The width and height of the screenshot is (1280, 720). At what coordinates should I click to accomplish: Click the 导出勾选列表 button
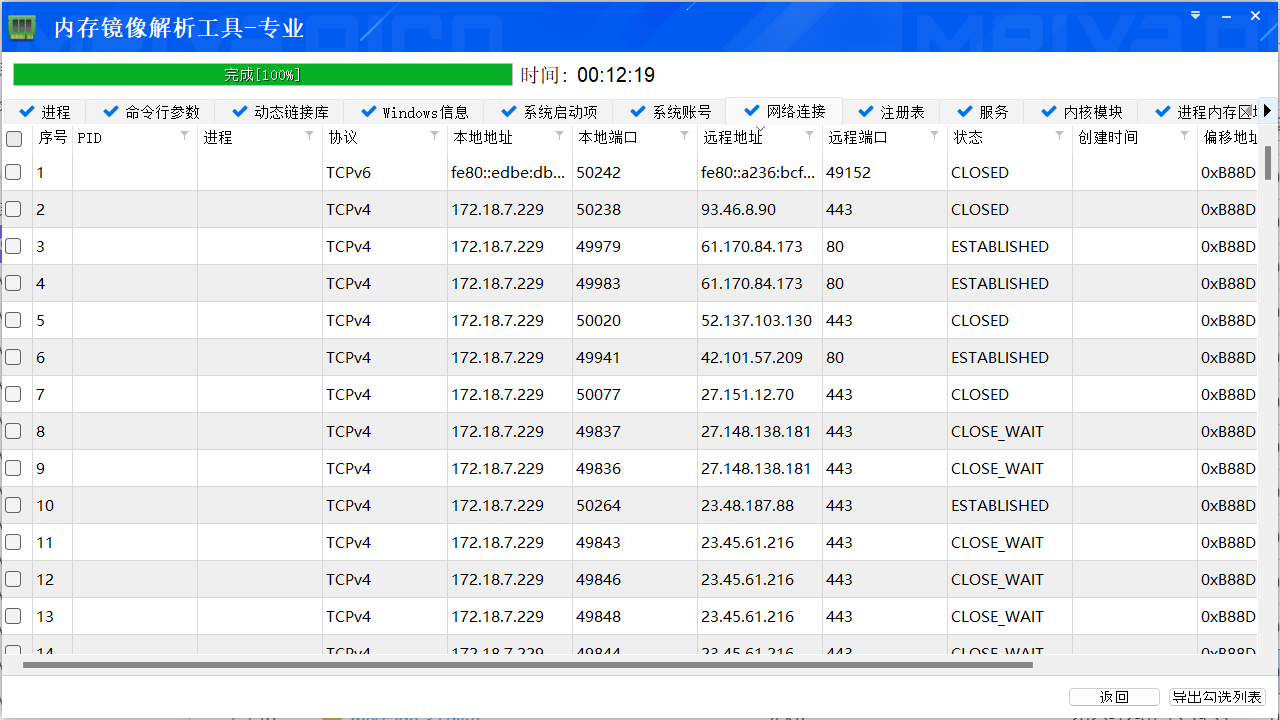point(1217,697)
